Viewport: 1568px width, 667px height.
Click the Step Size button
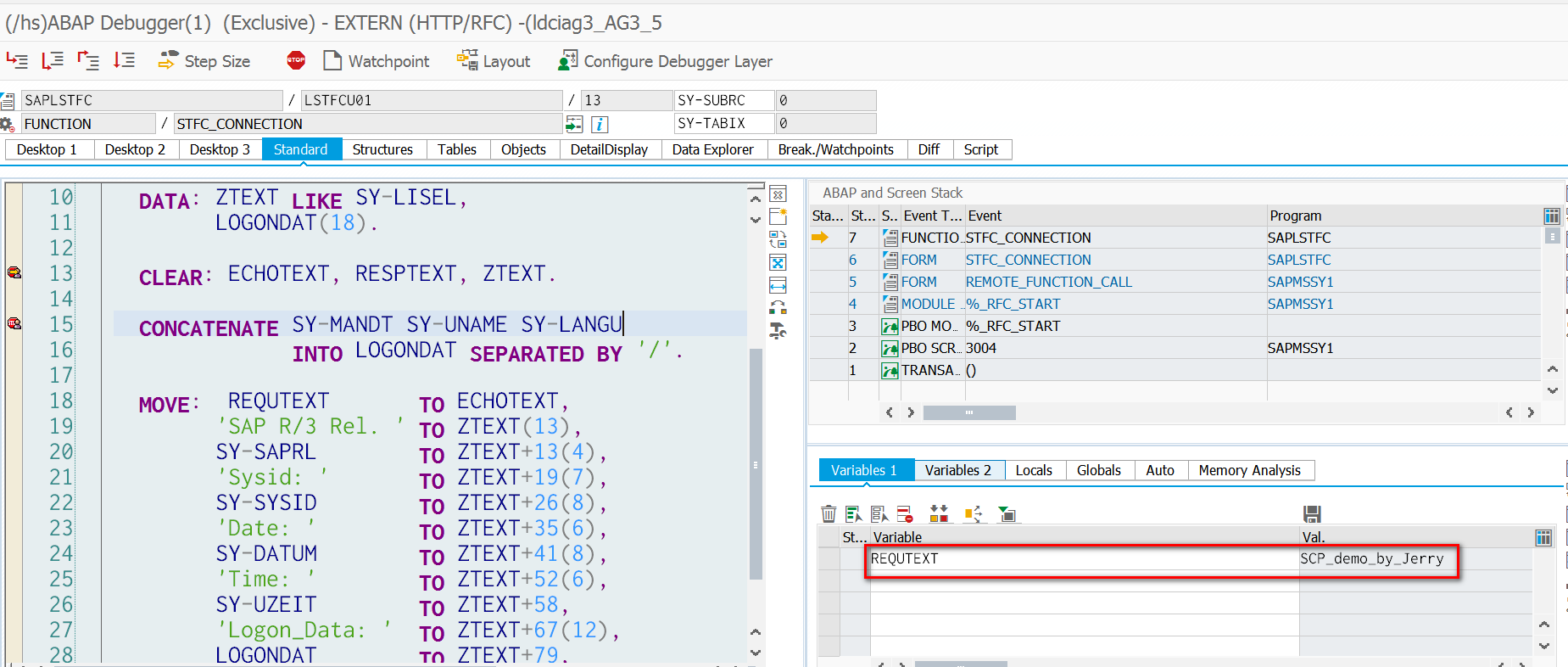tap(204, 61)
